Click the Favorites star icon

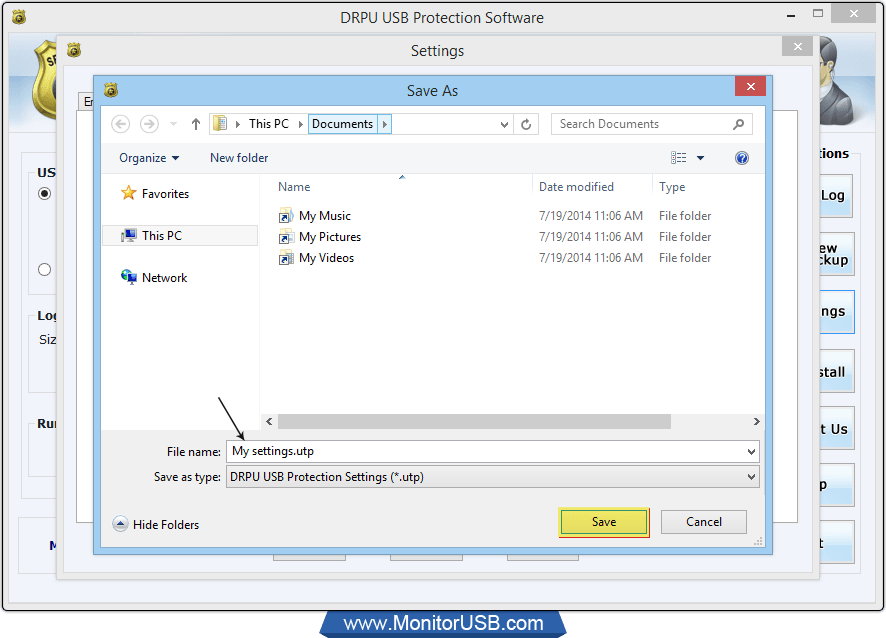129,193
